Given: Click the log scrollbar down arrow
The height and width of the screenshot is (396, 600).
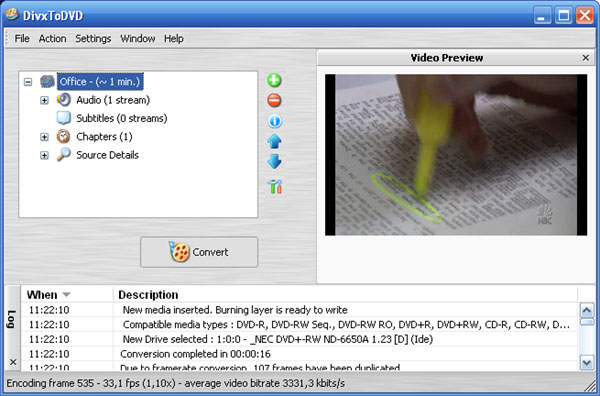Looking at the screenshot, I should click(587, 362).
